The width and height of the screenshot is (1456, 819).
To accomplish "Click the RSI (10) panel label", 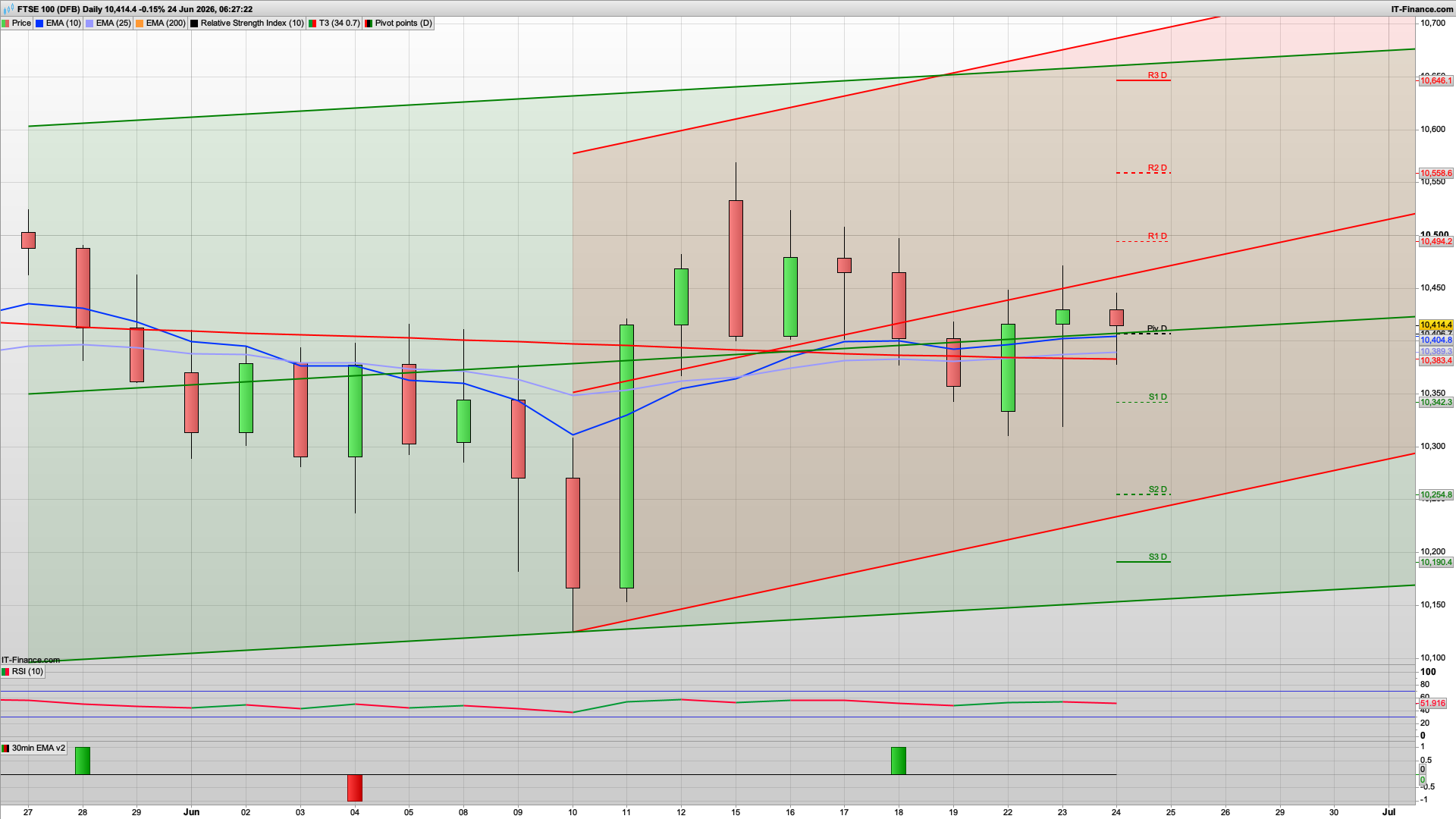I will pyautogui.click(x=27, y=672).
